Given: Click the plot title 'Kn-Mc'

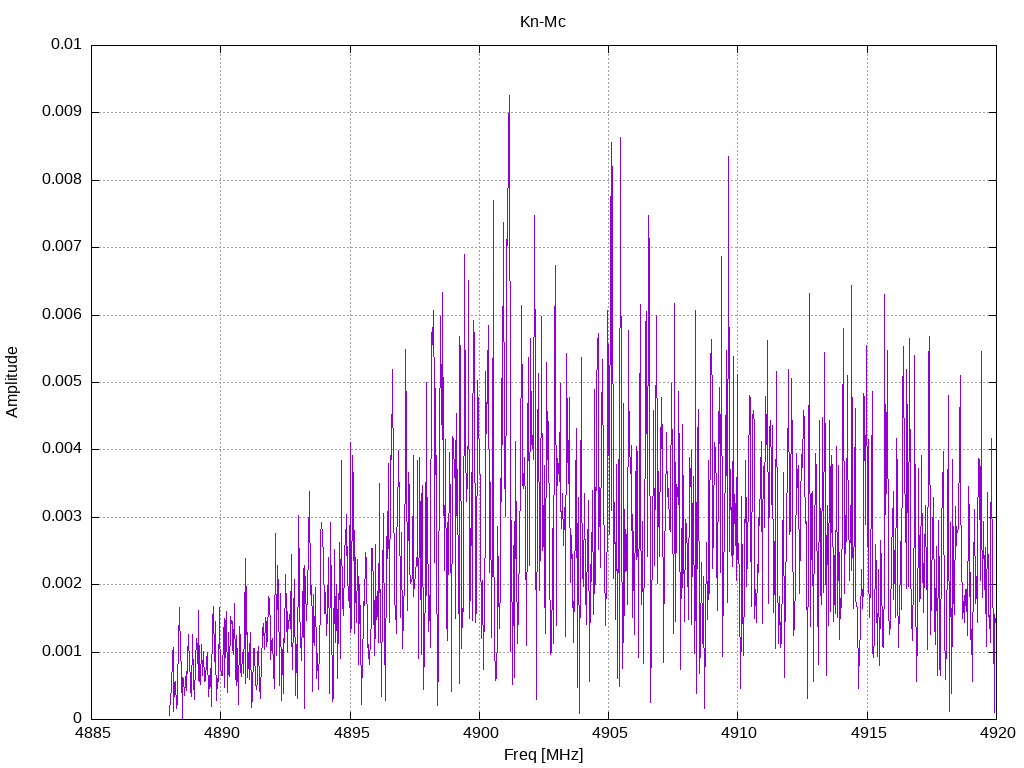Looking at the screenshot, I should [543, 22].
